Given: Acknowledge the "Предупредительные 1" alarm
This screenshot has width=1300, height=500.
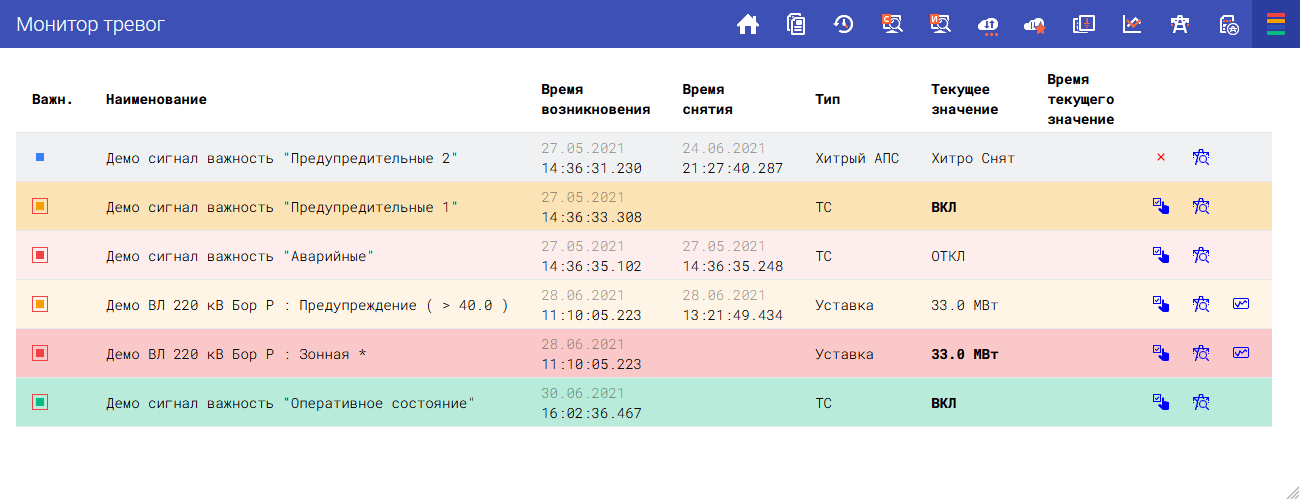Looking at the screenshot, I should click(1160, 207).
